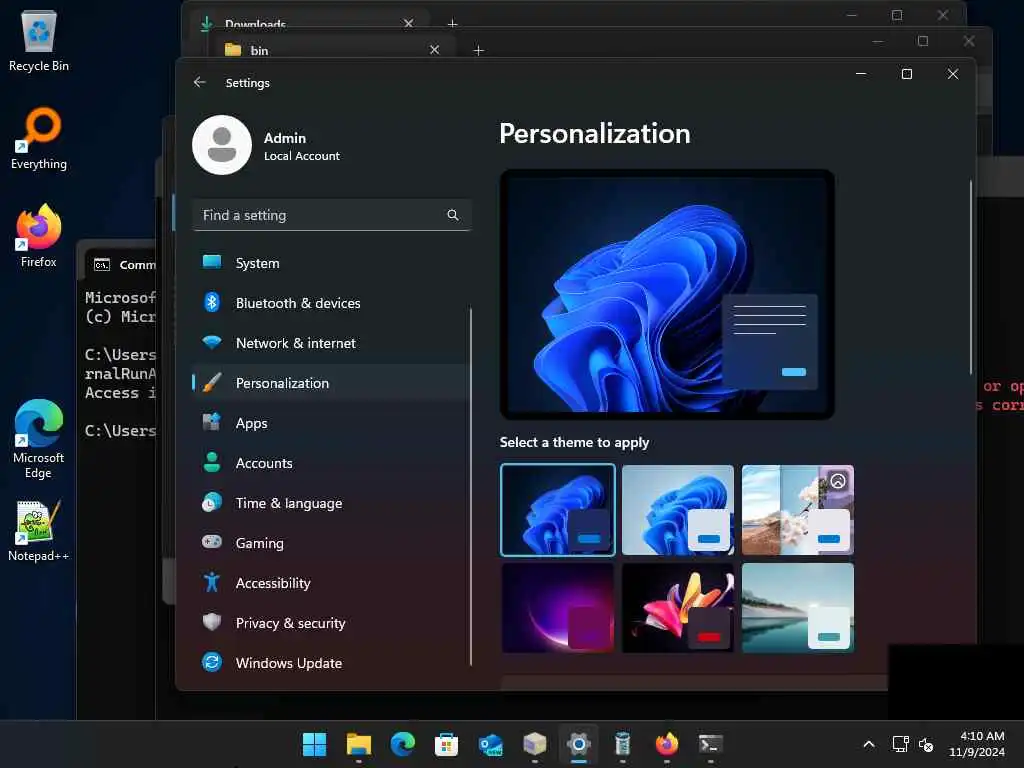Apply the lake Sunrise theme
Viewport: 1024px width, 768px height.
[x=797, y=608]
